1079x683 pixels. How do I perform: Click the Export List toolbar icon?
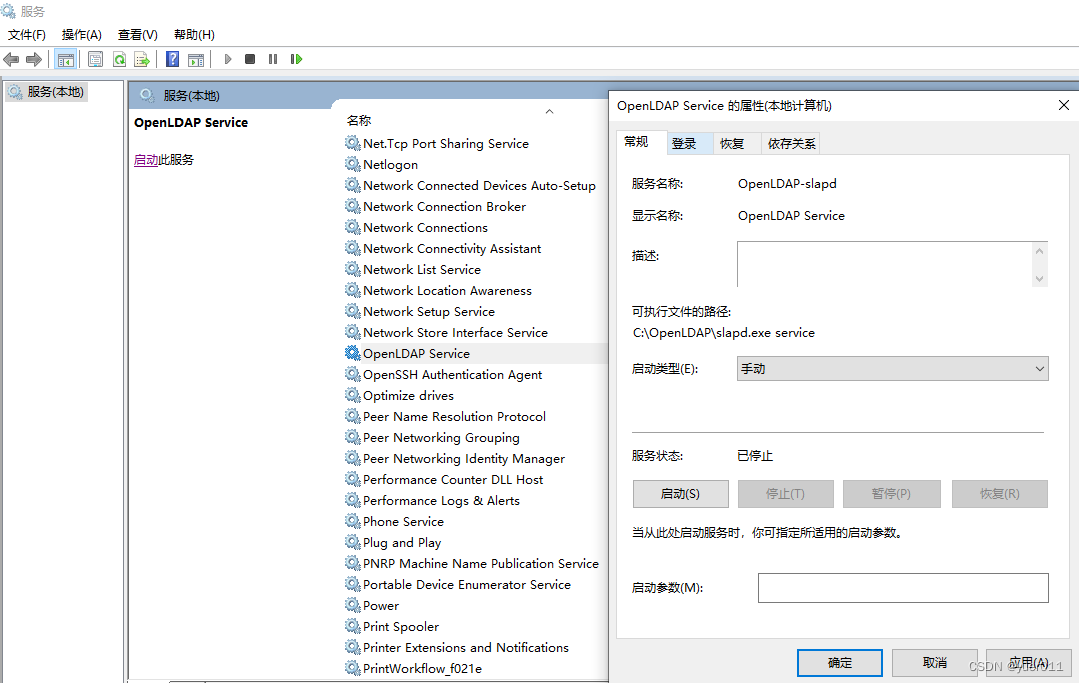tap(142, 60)
